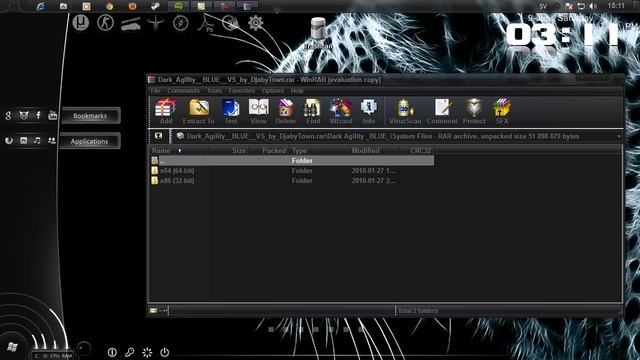The height and width of the screenshot is (360, 640).
Task: Open the settings gear in top dock
Action: coord(256,23)
